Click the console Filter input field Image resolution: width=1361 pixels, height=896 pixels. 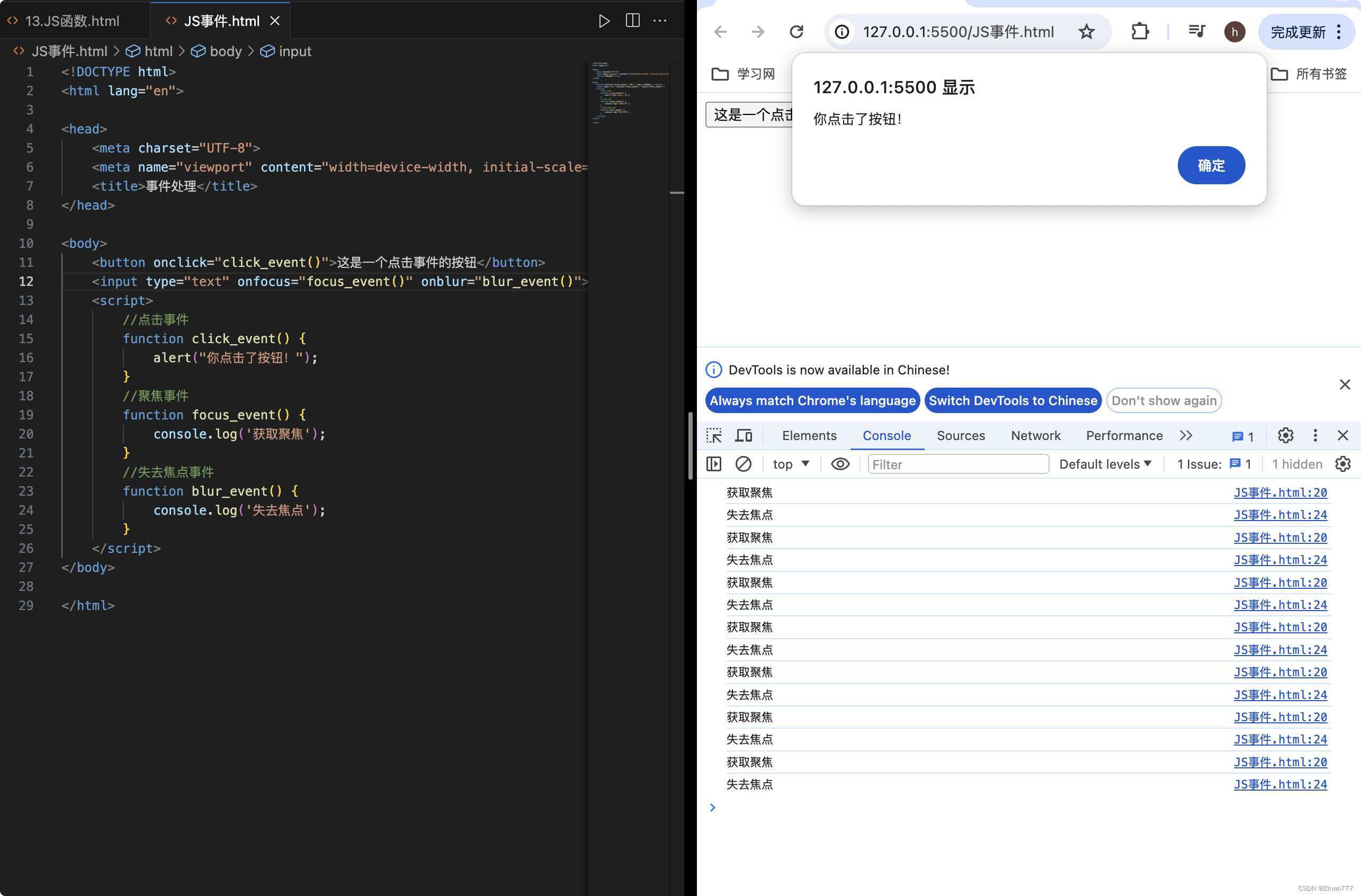click(957, 464)
